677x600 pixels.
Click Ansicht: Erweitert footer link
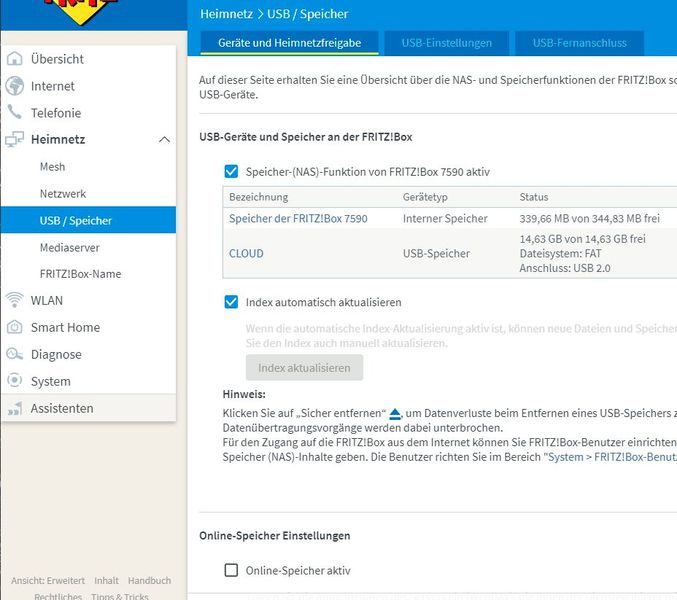pos(48,581)
